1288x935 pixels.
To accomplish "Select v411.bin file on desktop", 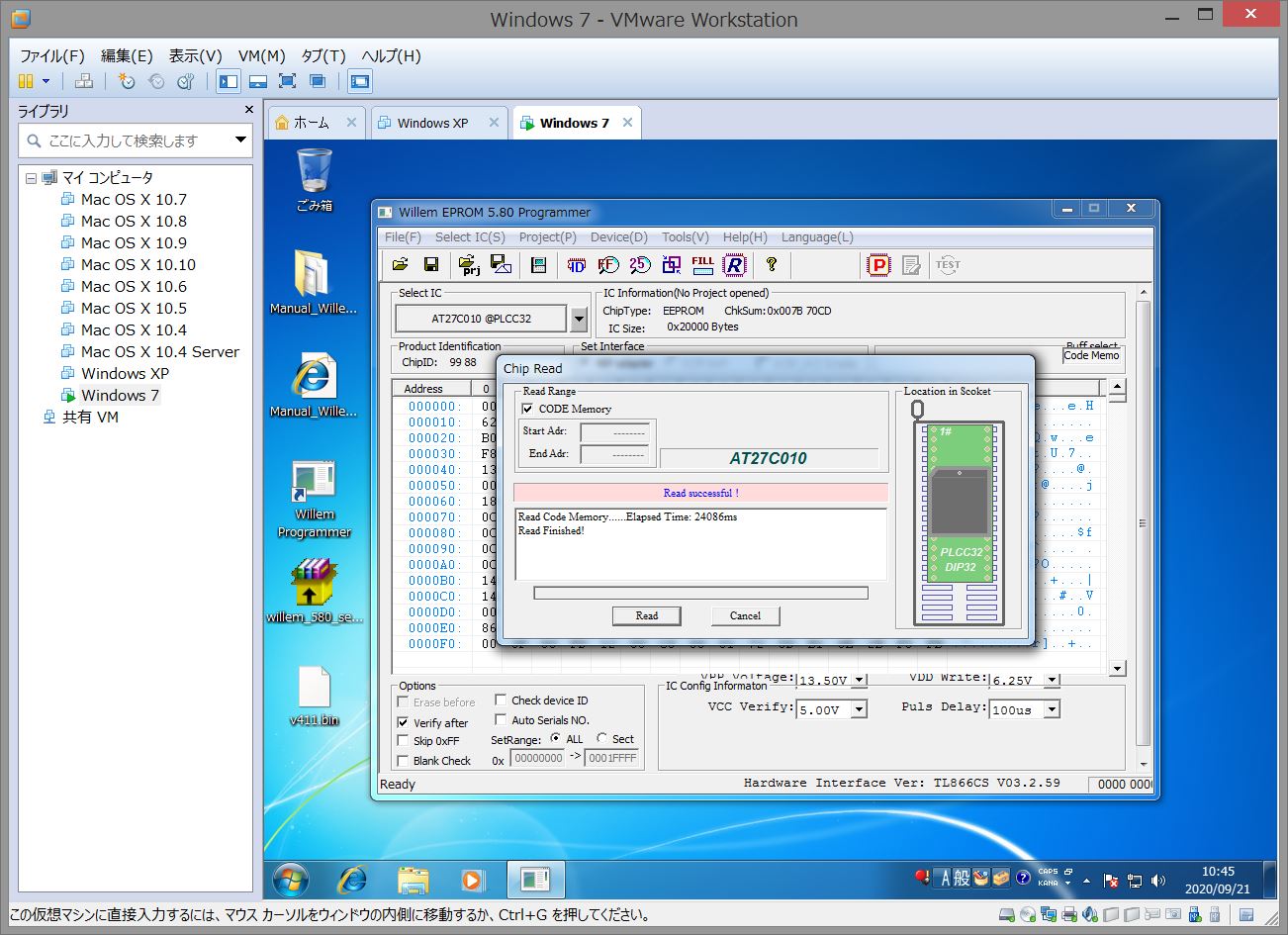I will pyautogui.click(x=314, y=696).
